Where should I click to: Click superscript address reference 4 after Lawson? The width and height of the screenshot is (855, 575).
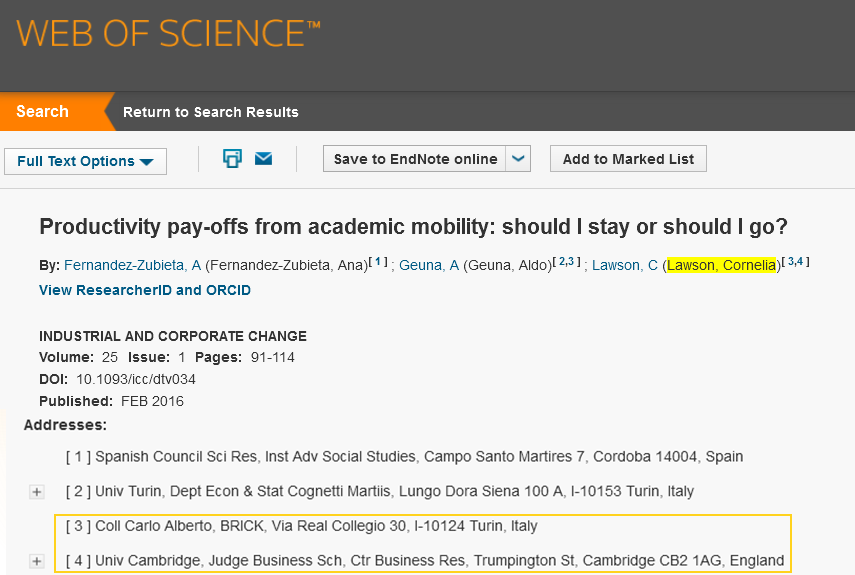pyautogui.click(x=800, y=262)
